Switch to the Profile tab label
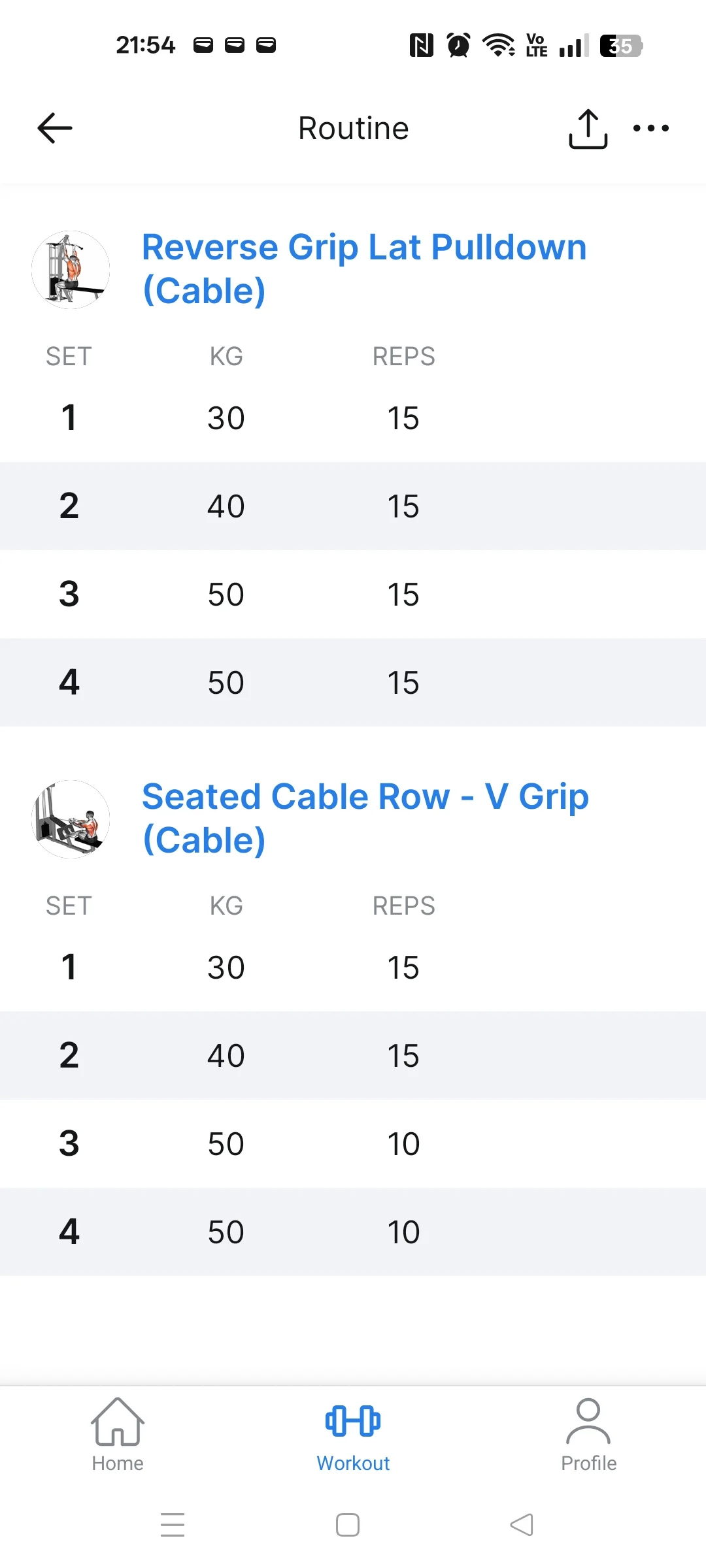706x1568 pixels. [x=588, y=1463]
